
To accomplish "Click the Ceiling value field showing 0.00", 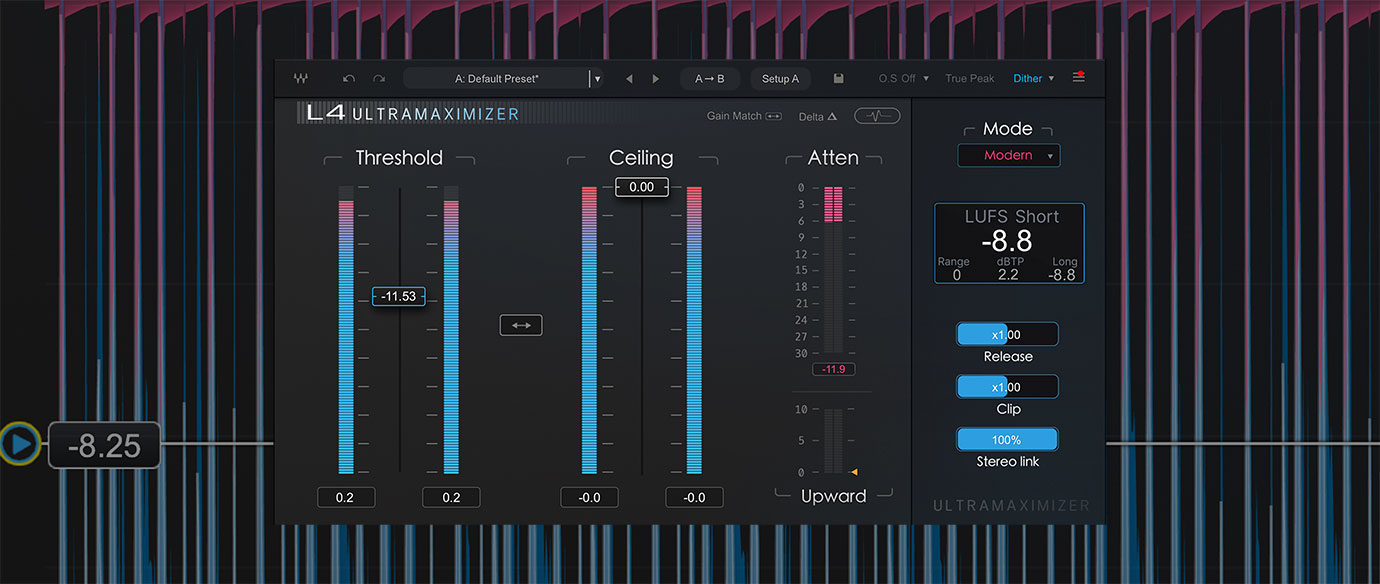I will pos(641,186).
